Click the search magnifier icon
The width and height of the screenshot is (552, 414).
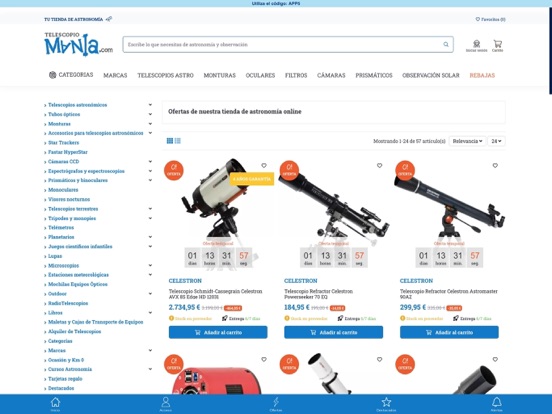coord(446,44)
